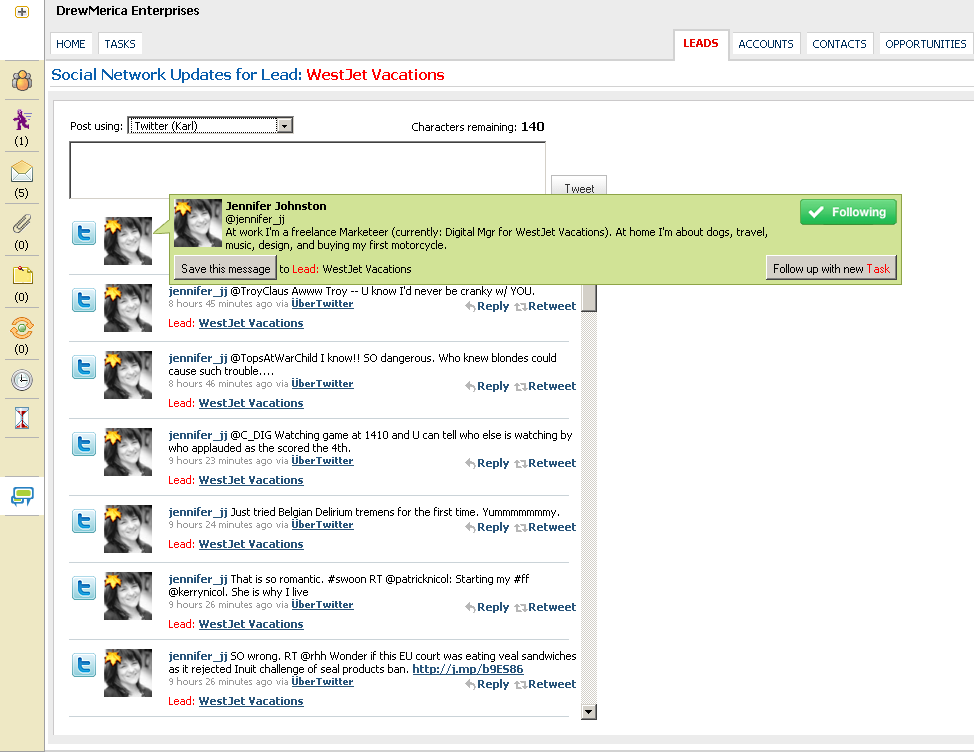Open ÜberTwitter link in the 8 hours 45 minutes tweet
This screenshot has width=974, height=752.
(x=322, y=304)
